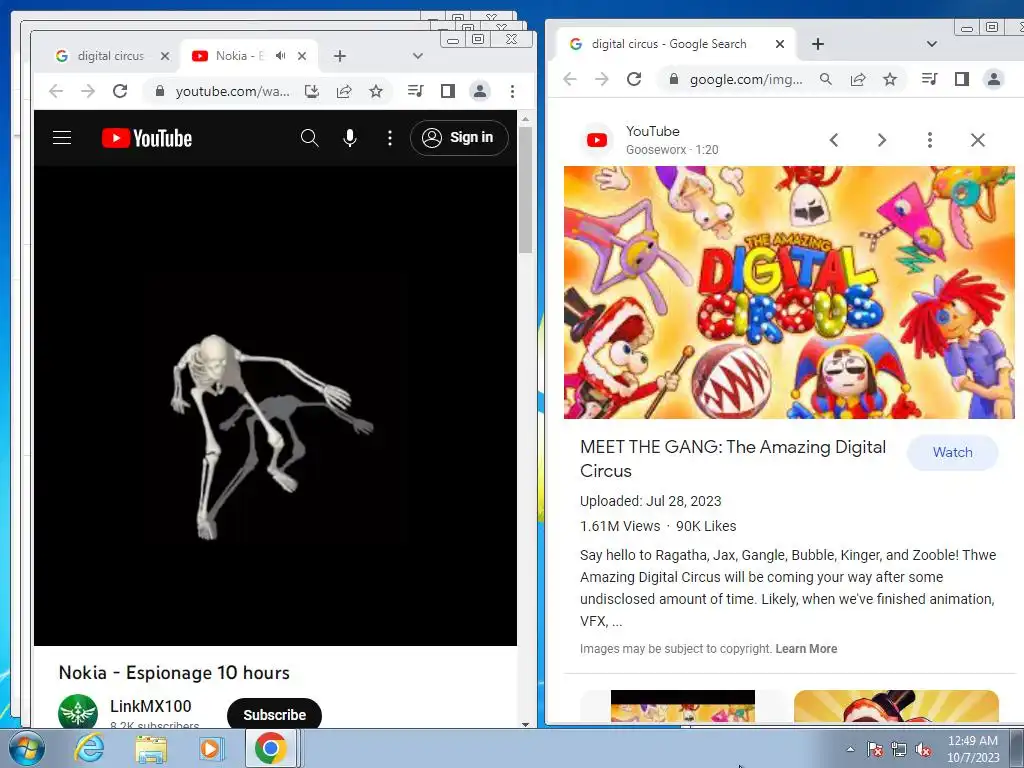Bookmark the YouTube page with star
The width and height of the screenshot is (1024, 768).
pyautogui.click(x=376, y=91)
